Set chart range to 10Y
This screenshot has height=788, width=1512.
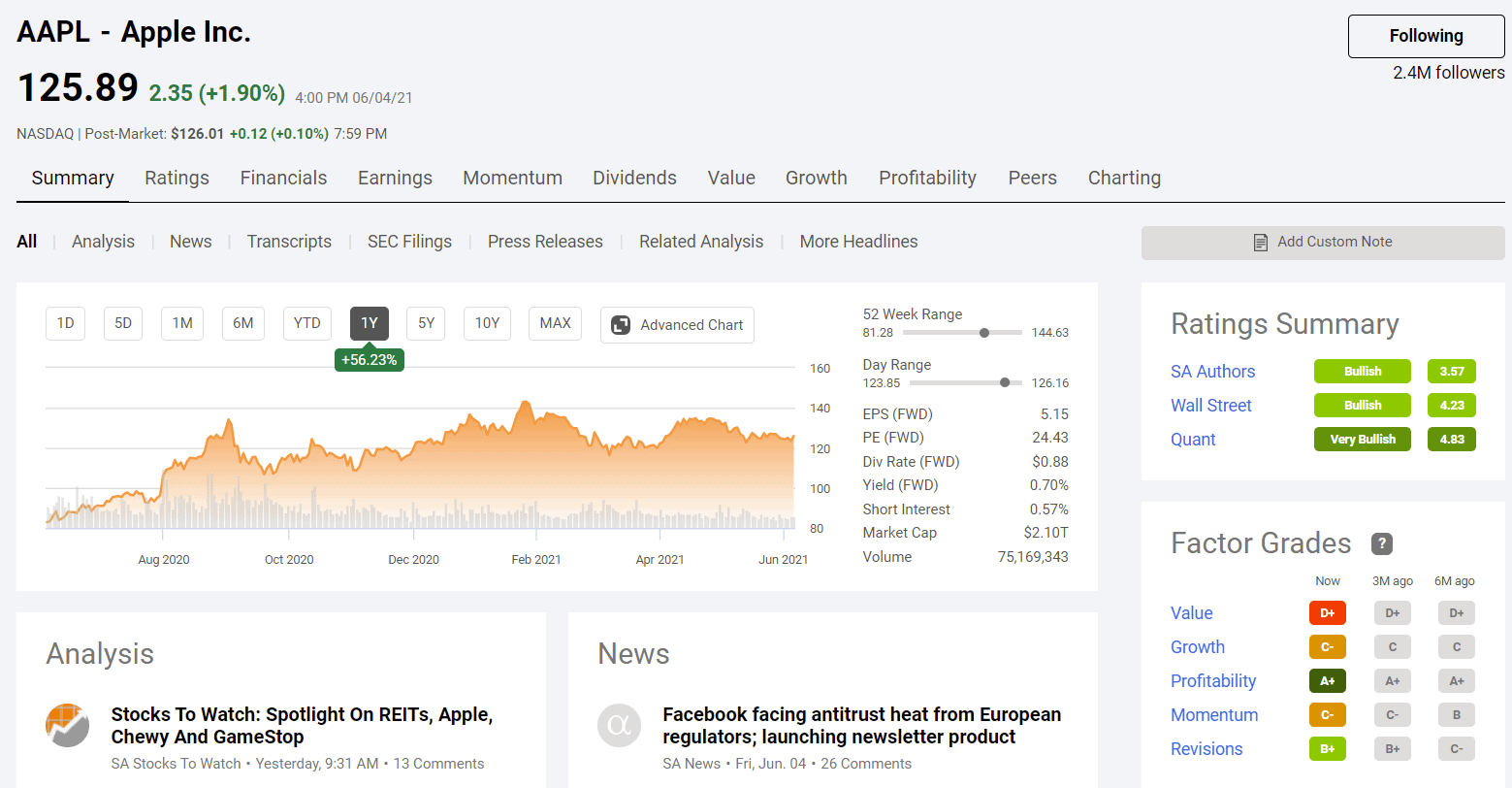(x=487, y=323)
